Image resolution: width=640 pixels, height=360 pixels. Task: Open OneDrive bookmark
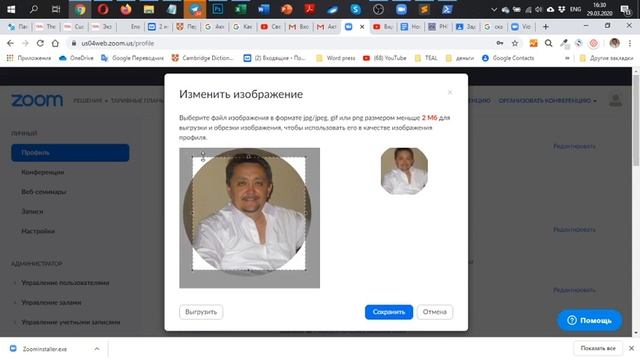pyautogui.click(x=76, y=58)
